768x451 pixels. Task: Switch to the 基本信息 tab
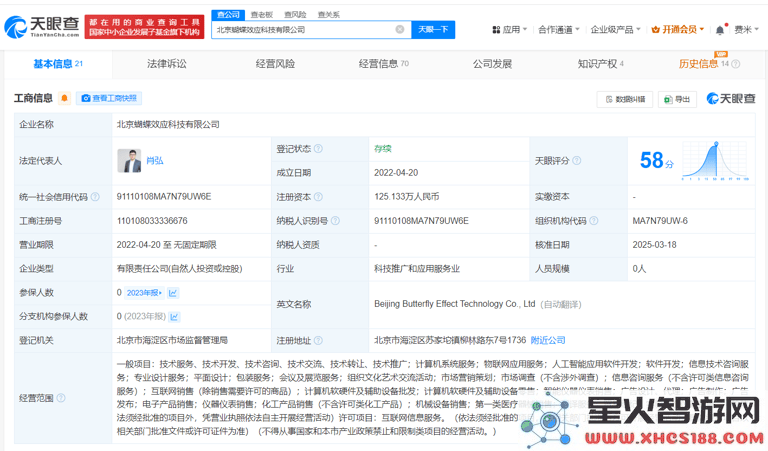(58, 64)
